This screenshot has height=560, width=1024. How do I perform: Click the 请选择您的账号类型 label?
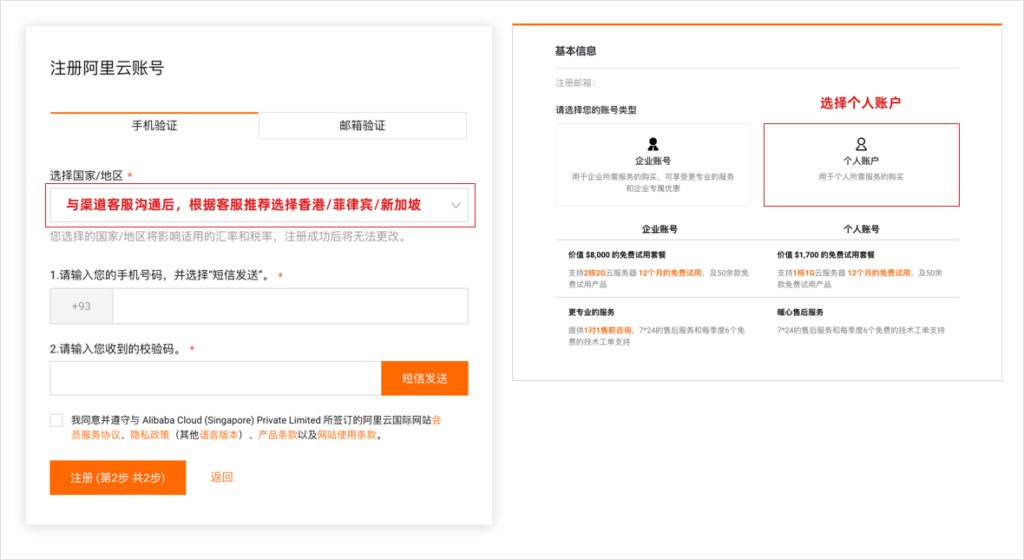596,110
